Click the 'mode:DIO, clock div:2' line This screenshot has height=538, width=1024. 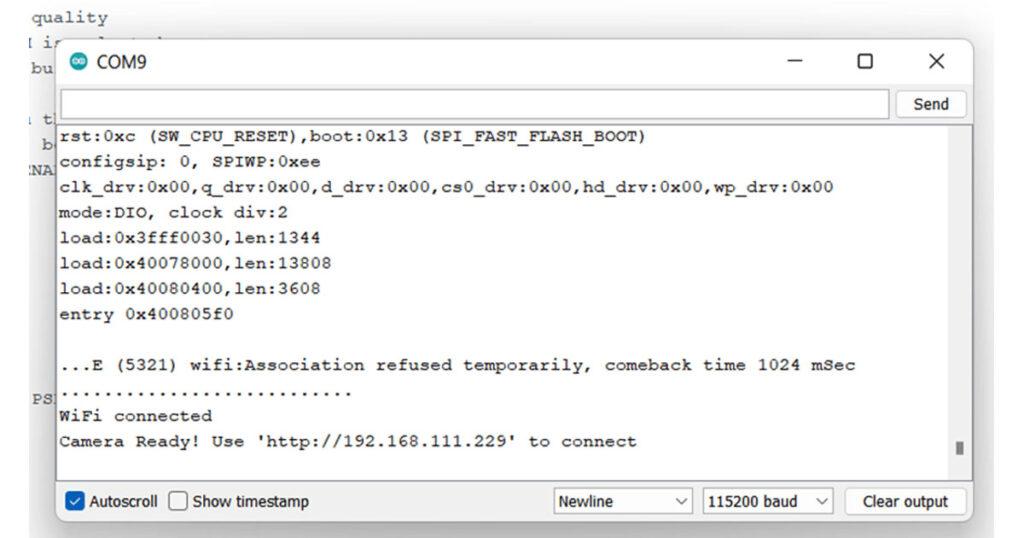pyautogui.click(x=174, y=212)
